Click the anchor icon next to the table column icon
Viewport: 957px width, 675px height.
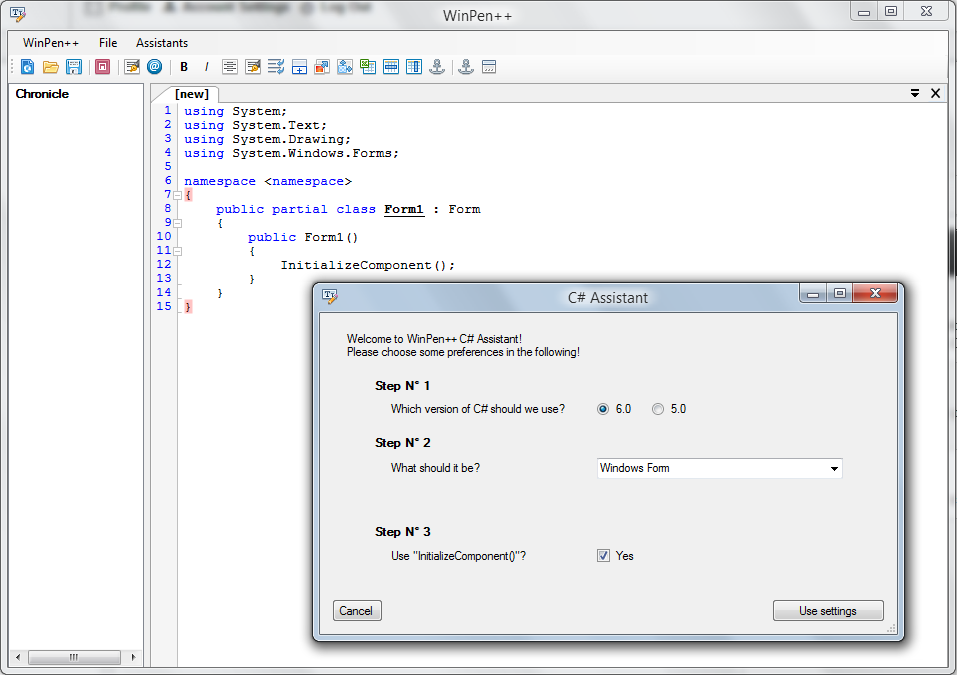436,67
